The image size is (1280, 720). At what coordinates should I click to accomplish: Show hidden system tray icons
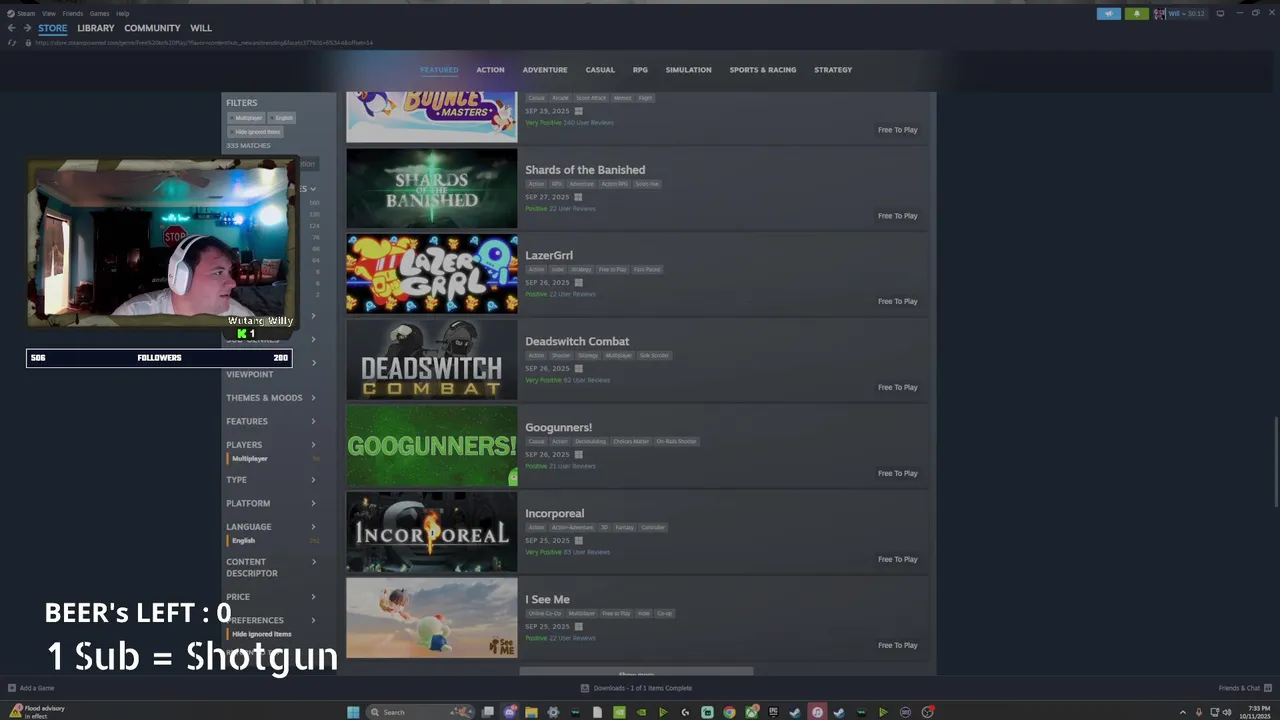pyautogui.click(x=1183, y=712)
